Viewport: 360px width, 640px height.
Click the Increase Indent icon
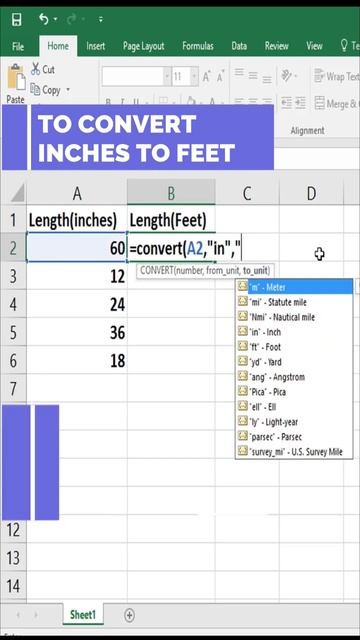click(x=301, y=102)
